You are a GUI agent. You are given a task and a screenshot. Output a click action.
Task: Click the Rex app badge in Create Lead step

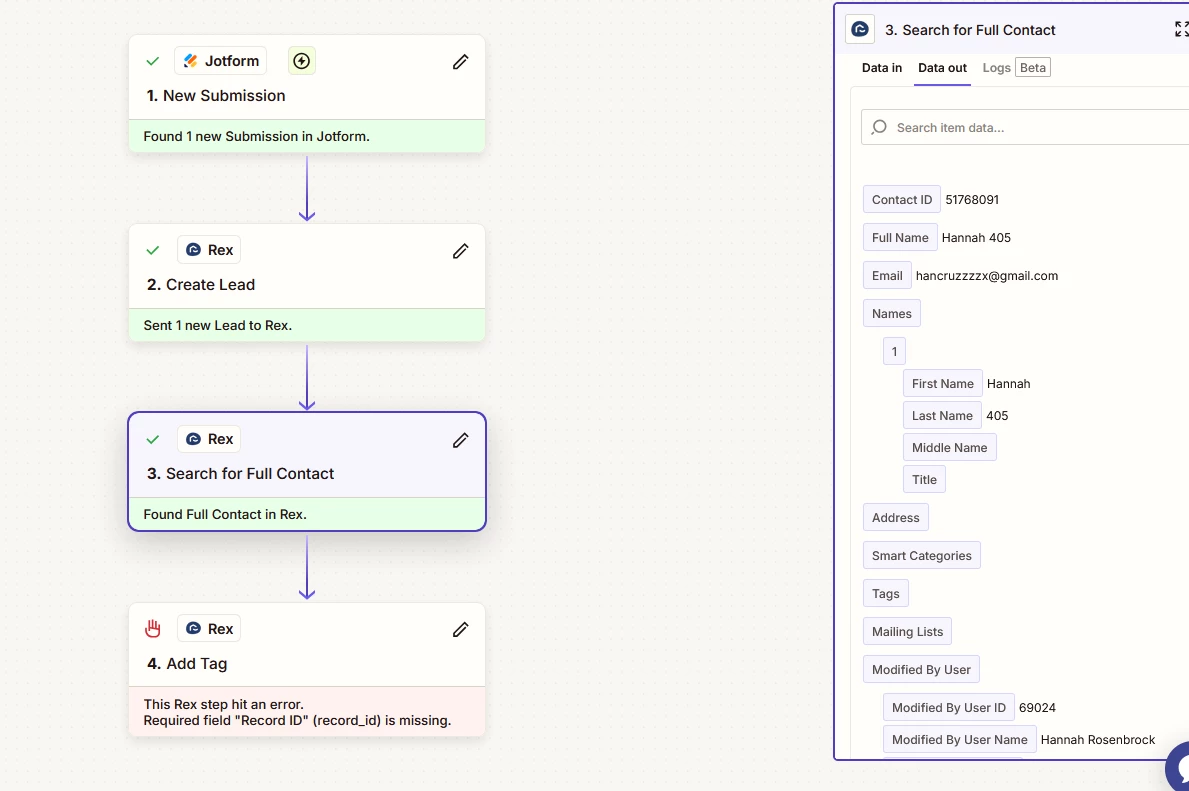pos(209,250)
